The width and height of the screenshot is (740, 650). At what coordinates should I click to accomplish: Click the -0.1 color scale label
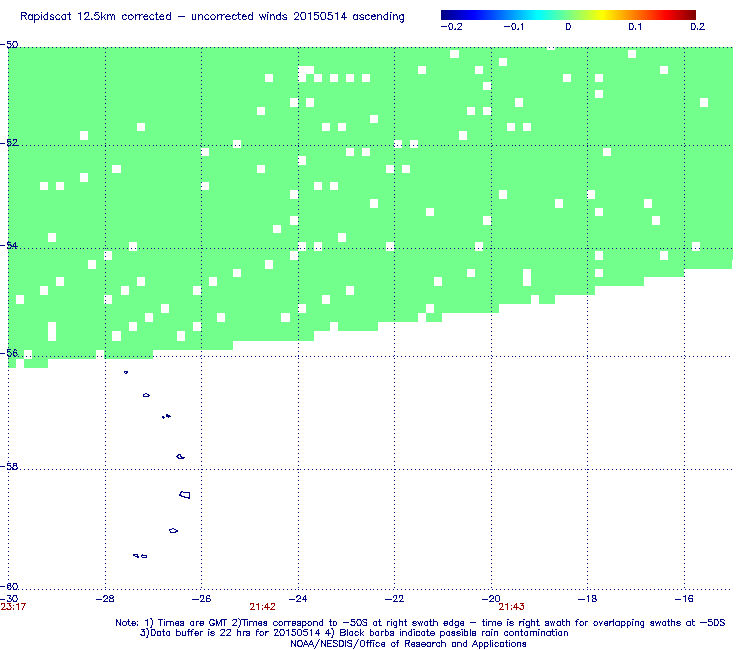[513, 27]
